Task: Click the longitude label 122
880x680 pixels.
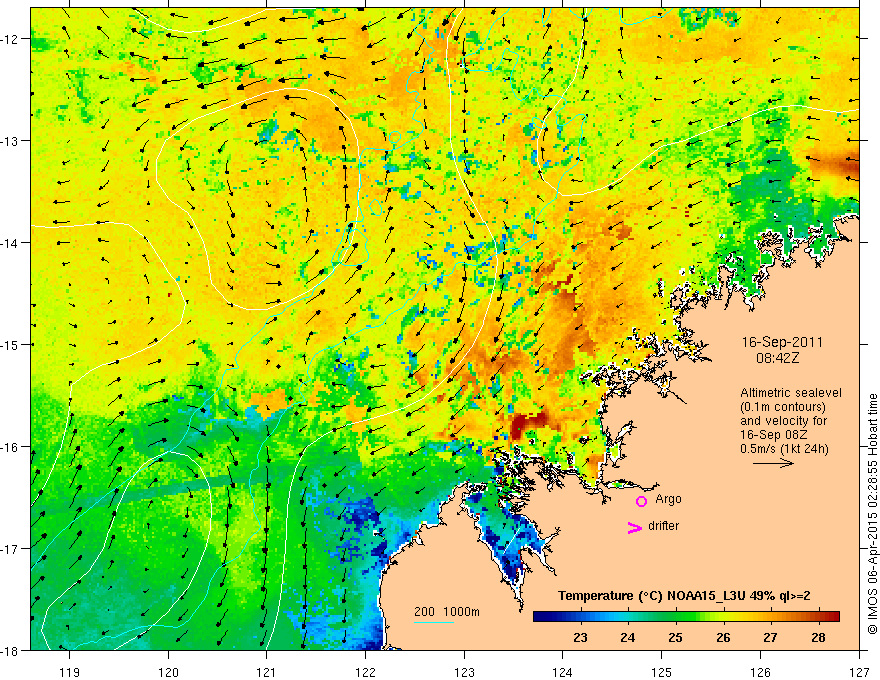Action: tap(365, 672)
